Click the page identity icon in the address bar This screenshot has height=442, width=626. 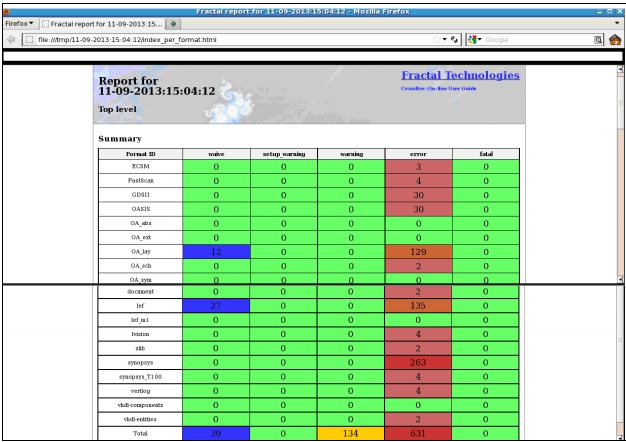(29, 40)
